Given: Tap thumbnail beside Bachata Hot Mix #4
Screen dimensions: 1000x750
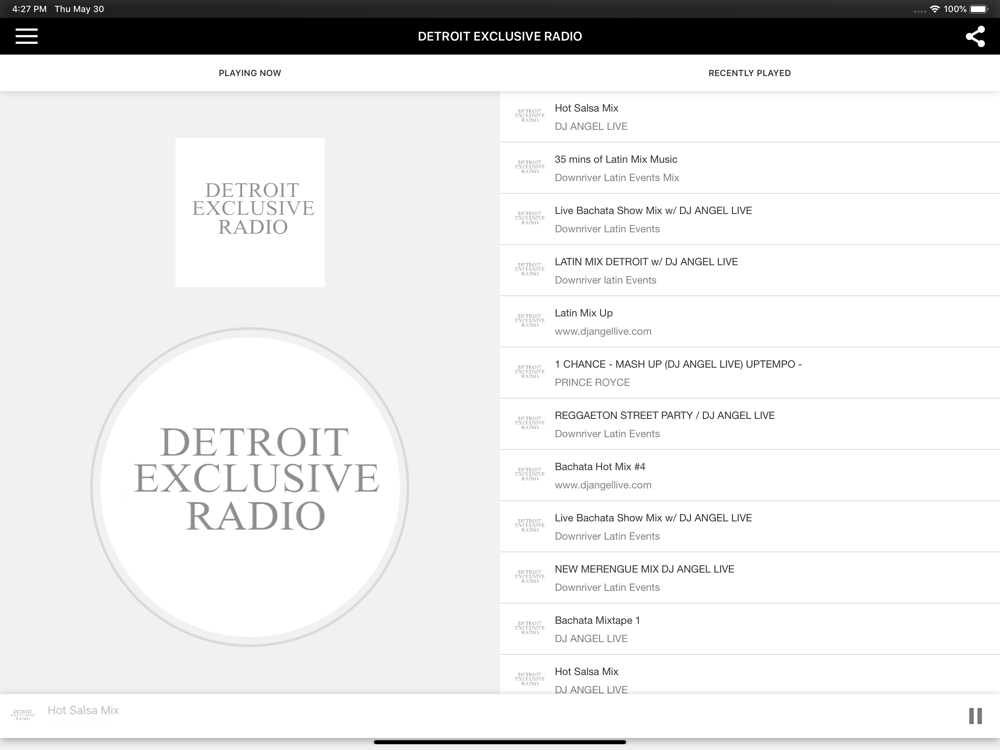Looking at the screenshot, I should pyautogui.click(x=529, y=474).
